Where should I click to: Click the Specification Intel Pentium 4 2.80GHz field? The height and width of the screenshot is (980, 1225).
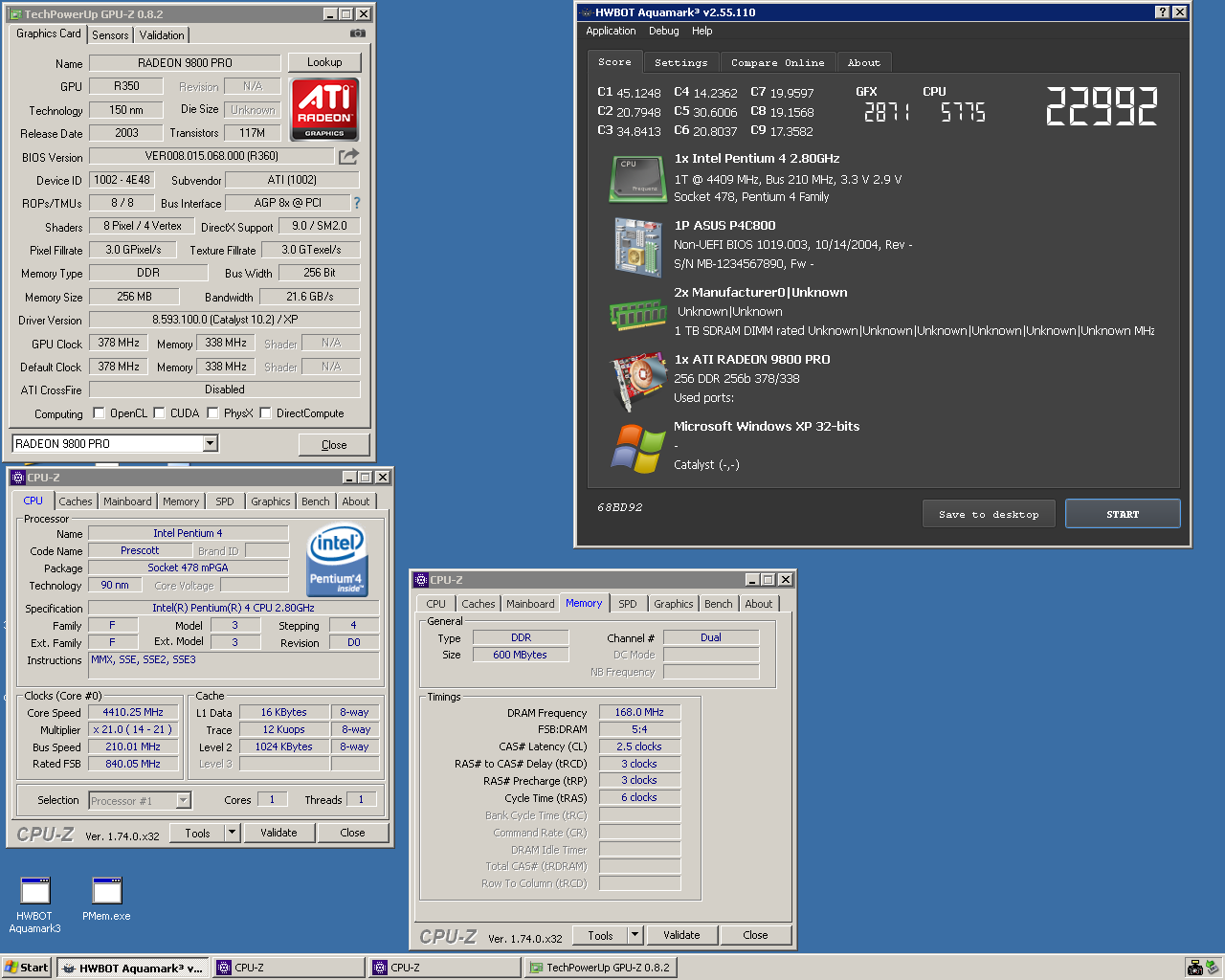234,608
